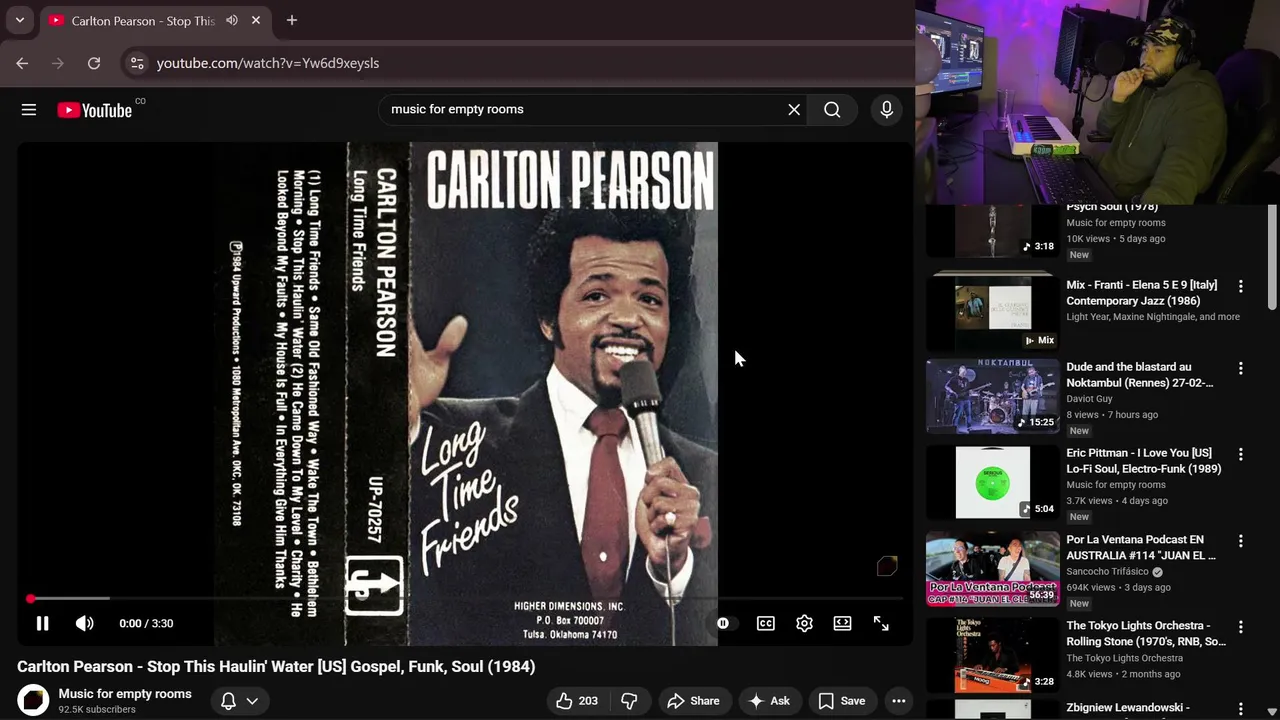Mute the tab via speaker icon
Screen dimensions: 1280x720
pos(232,20)
